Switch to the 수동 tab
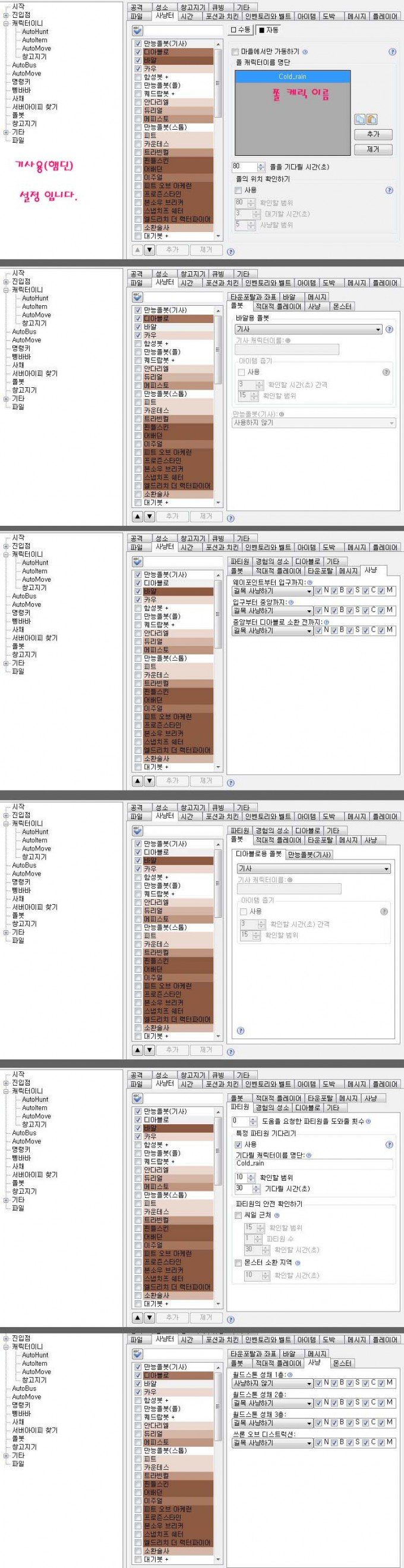Viewport: 404px width, 1568px height. tap(241, 29)
